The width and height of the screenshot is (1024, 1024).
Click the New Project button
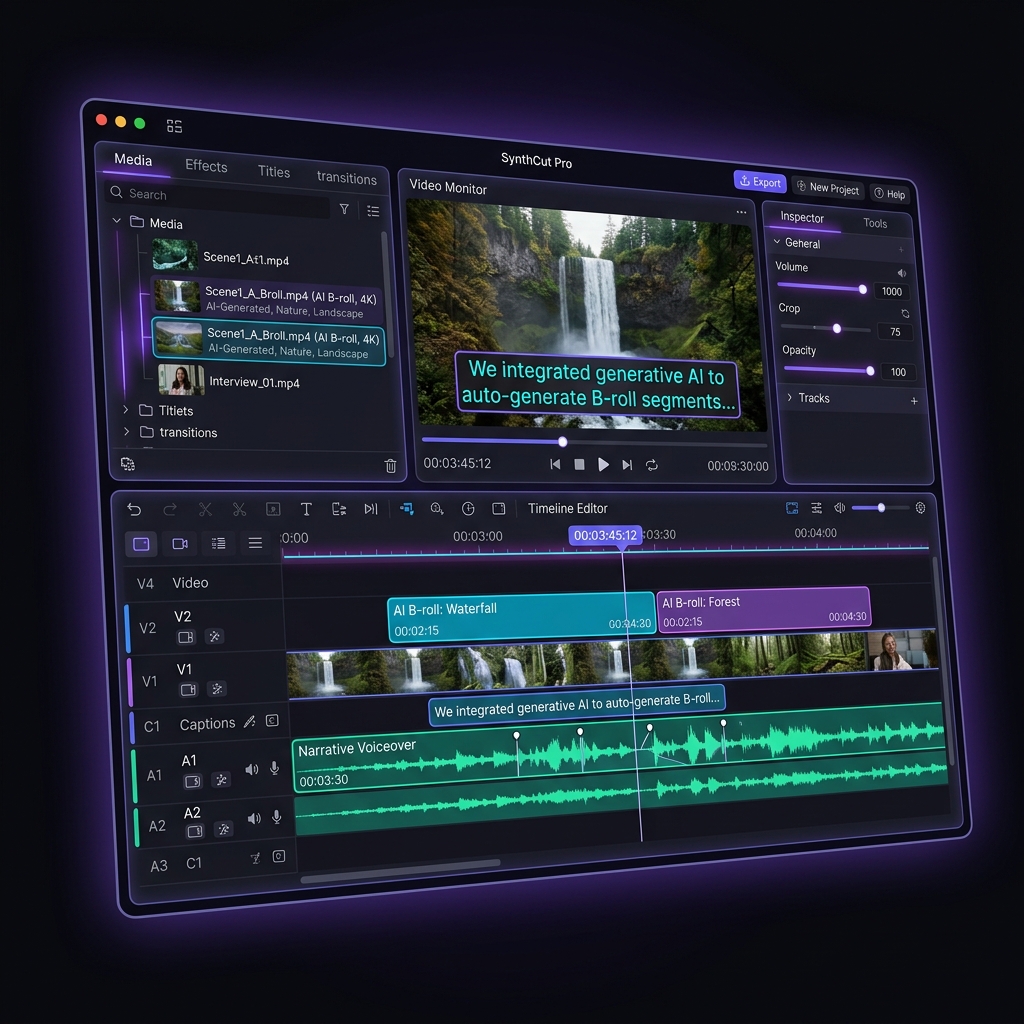[828, 188]
